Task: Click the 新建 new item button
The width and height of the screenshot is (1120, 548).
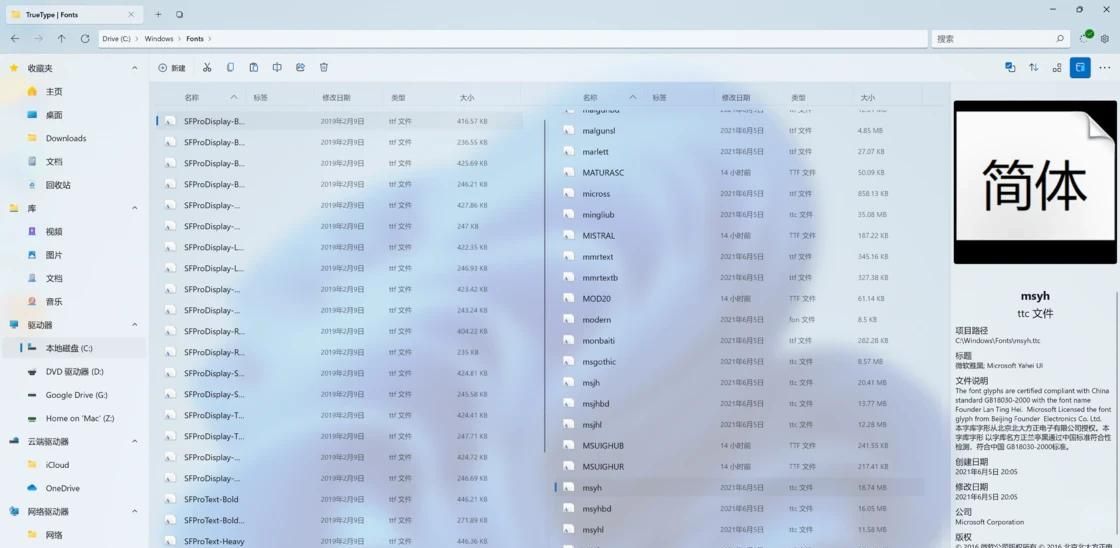Action: tap(172, 68)
